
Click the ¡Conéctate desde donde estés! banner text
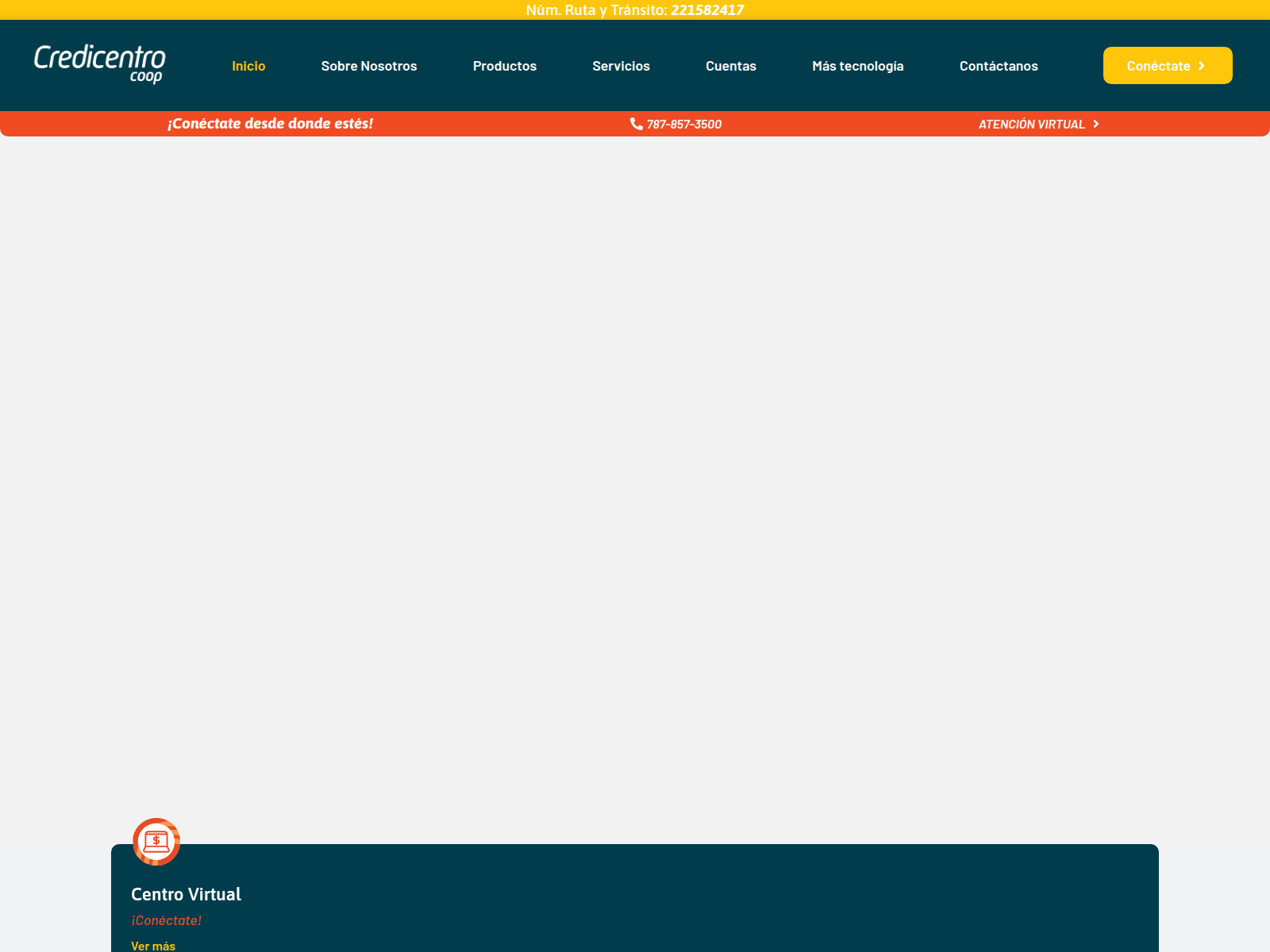270,123
